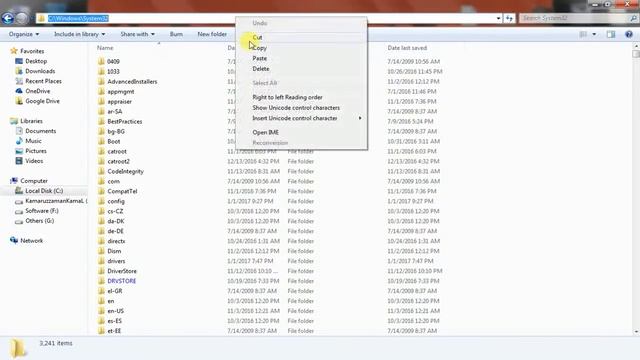Select the Libraries node
640x360 pixels.
[31, 121]
